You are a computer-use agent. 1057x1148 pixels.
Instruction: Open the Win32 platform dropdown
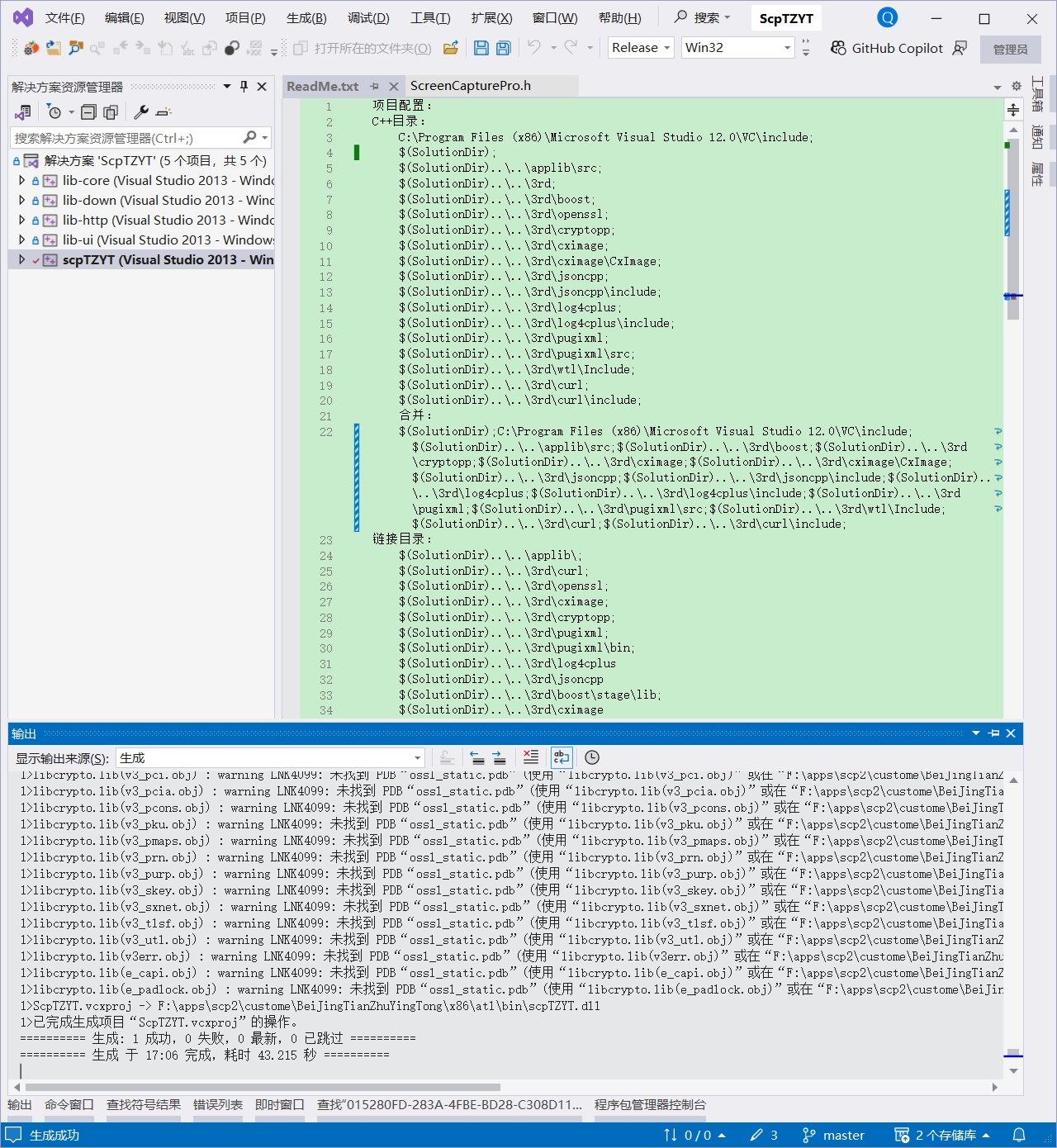[x=737, y=48]
